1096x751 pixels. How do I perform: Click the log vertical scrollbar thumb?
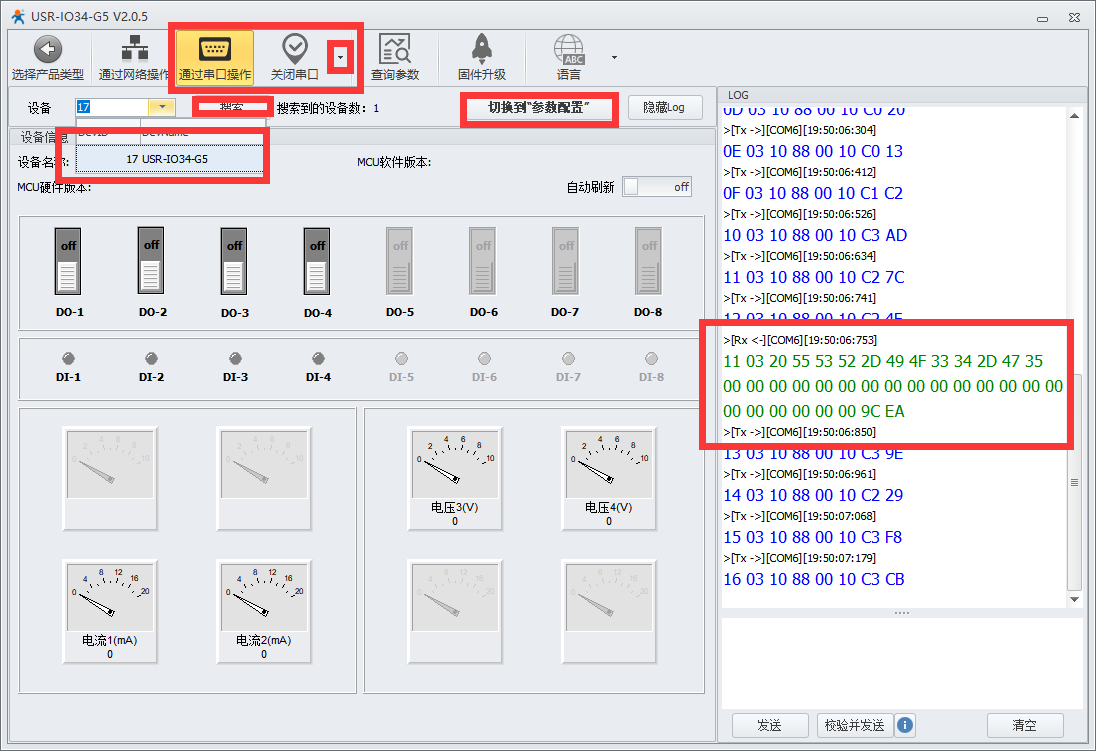coord(1074,482)
